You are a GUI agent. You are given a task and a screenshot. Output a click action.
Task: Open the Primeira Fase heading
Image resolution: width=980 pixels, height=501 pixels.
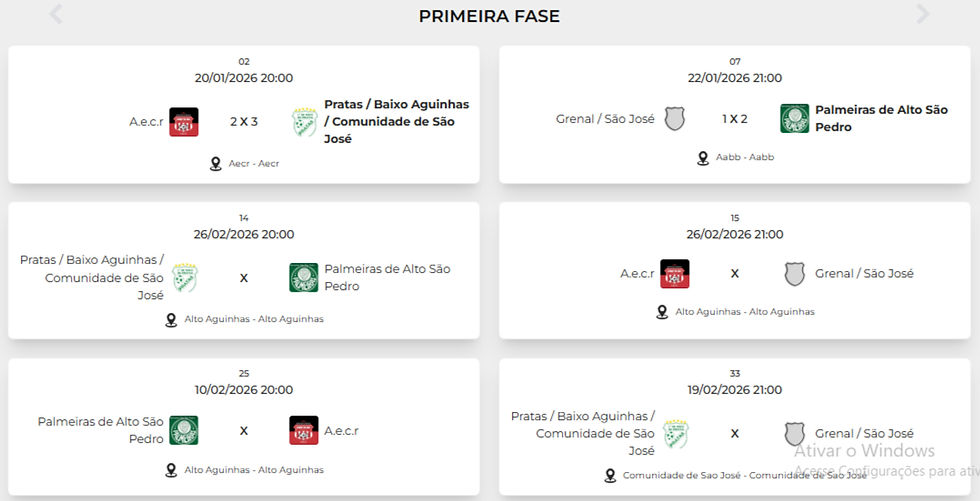point(489,16)
